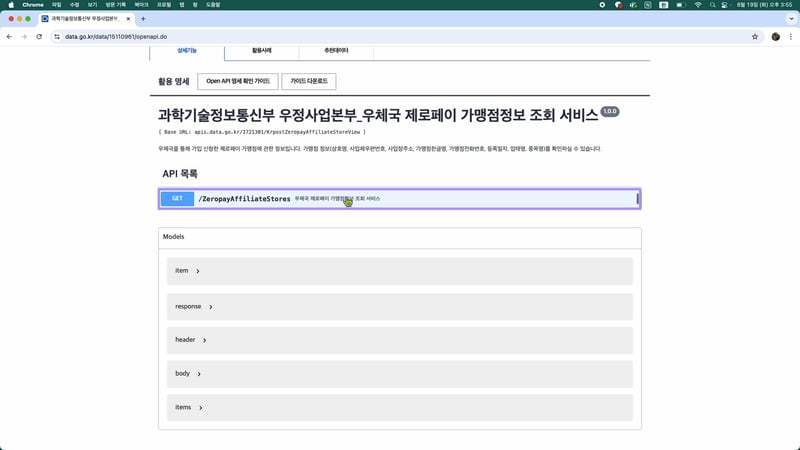Open the 보기 menu in the menu bar
The width and height of the screenshot is (800, 450).
pos(92,5)
